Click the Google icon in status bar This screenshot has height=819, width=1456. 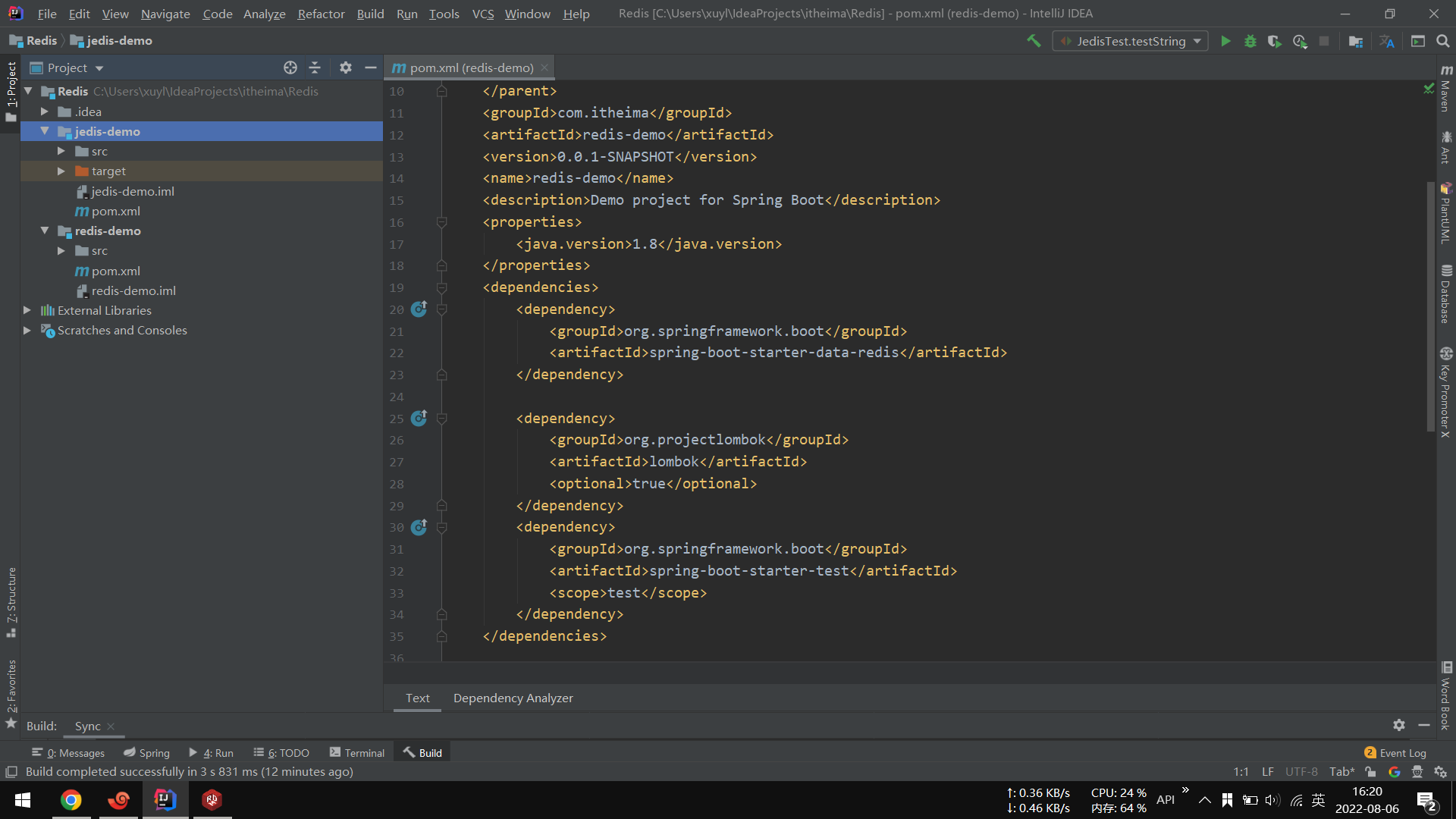(x=1394, y=771)
